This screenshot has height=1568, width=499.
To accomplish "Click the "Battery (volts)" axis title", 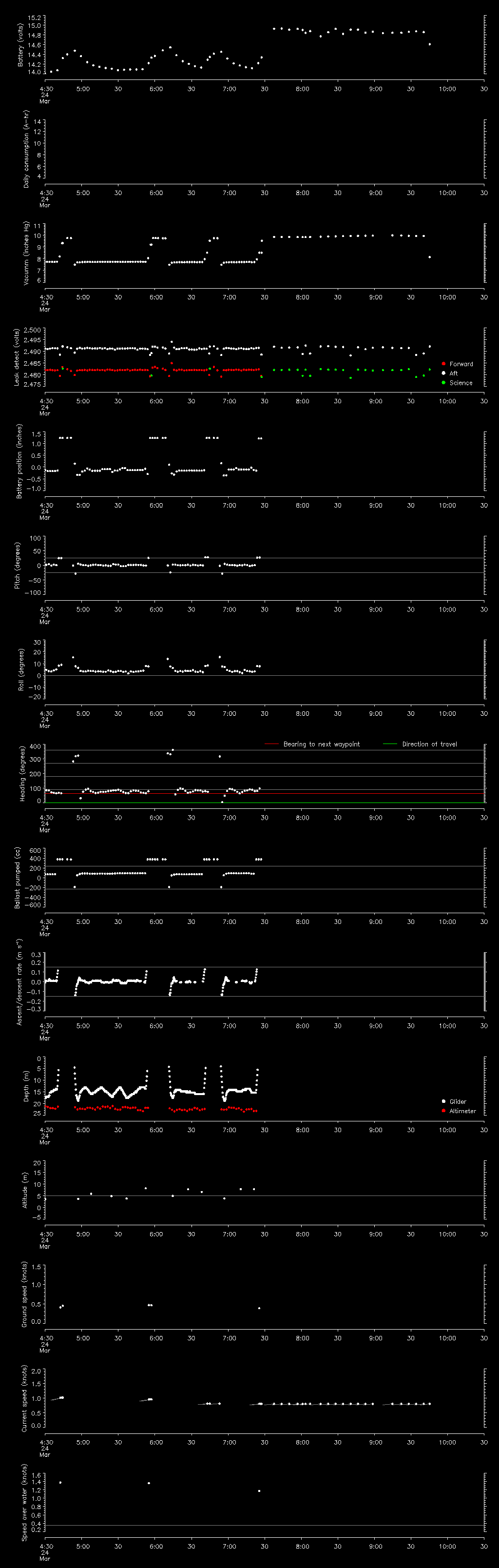I will pyautogui.click(x=20, y=45).
